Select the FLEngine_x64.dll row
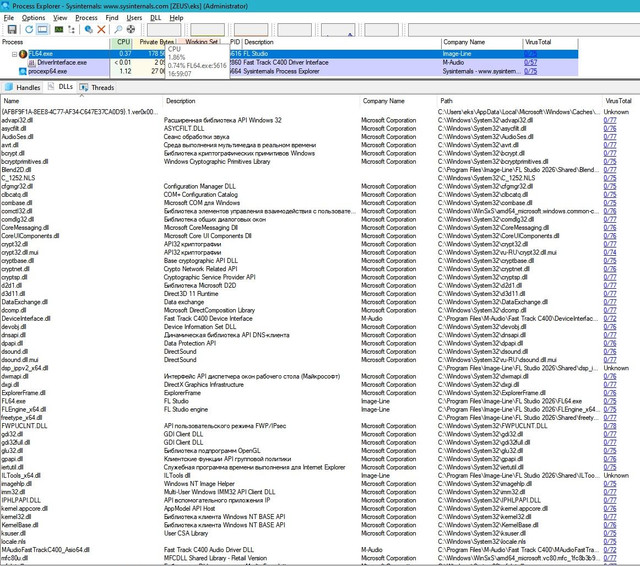 tap(320, 409)
